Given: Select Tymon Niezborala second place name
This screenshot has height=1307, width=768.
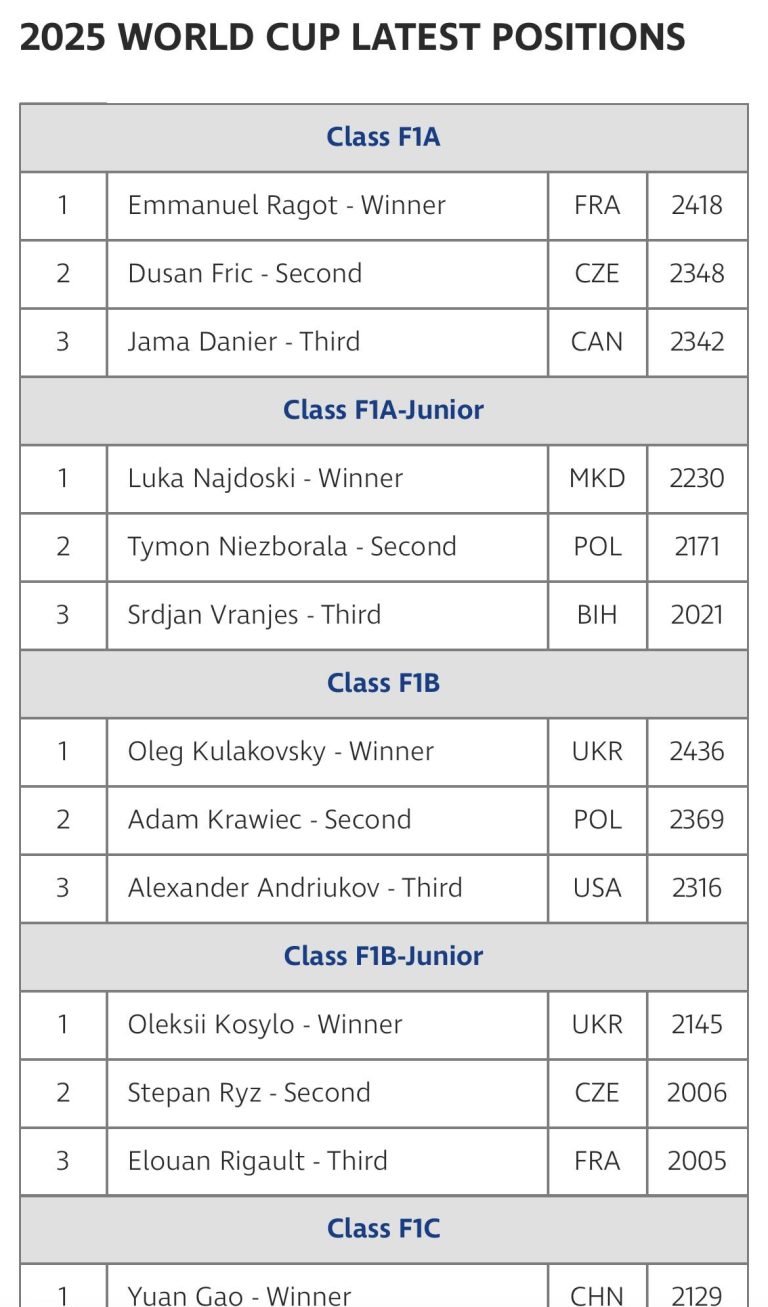Looking at the screenshot, I should (x=291, y=546).
